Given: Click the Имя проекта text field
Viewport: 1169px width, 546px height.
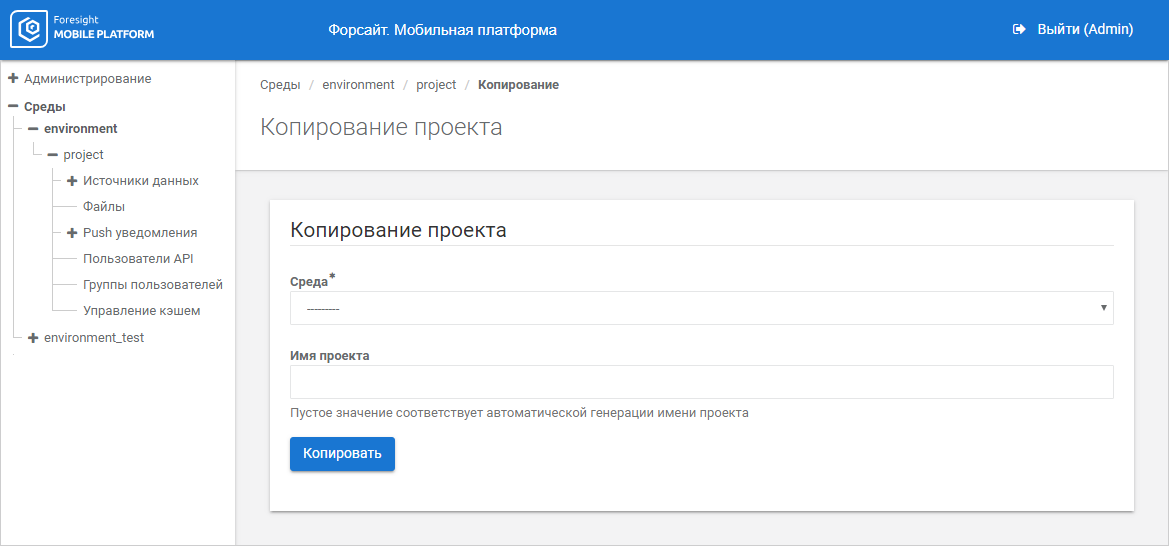Looking at the screenshot, I should tap(701, 382).
